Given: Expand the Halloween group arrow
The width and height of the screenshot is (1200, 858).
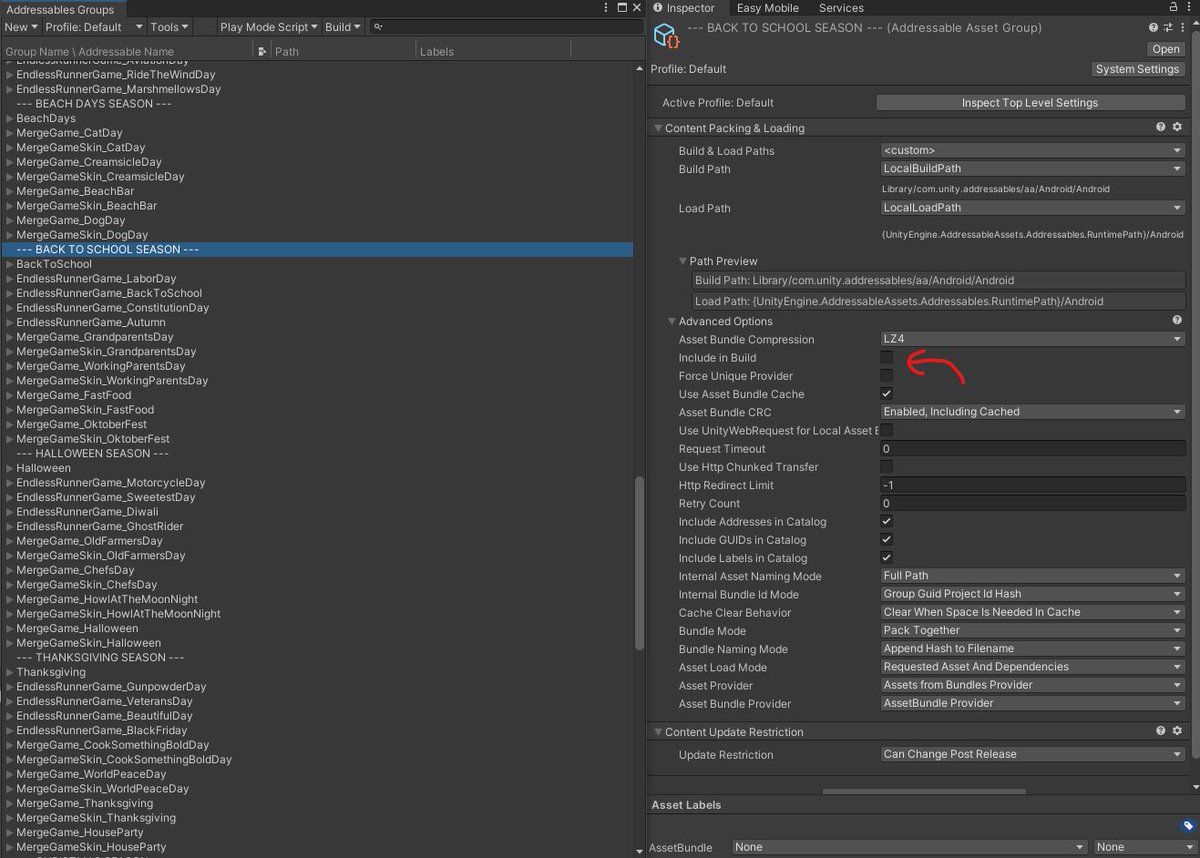Looking at the screenshot, I should [11, 468].
